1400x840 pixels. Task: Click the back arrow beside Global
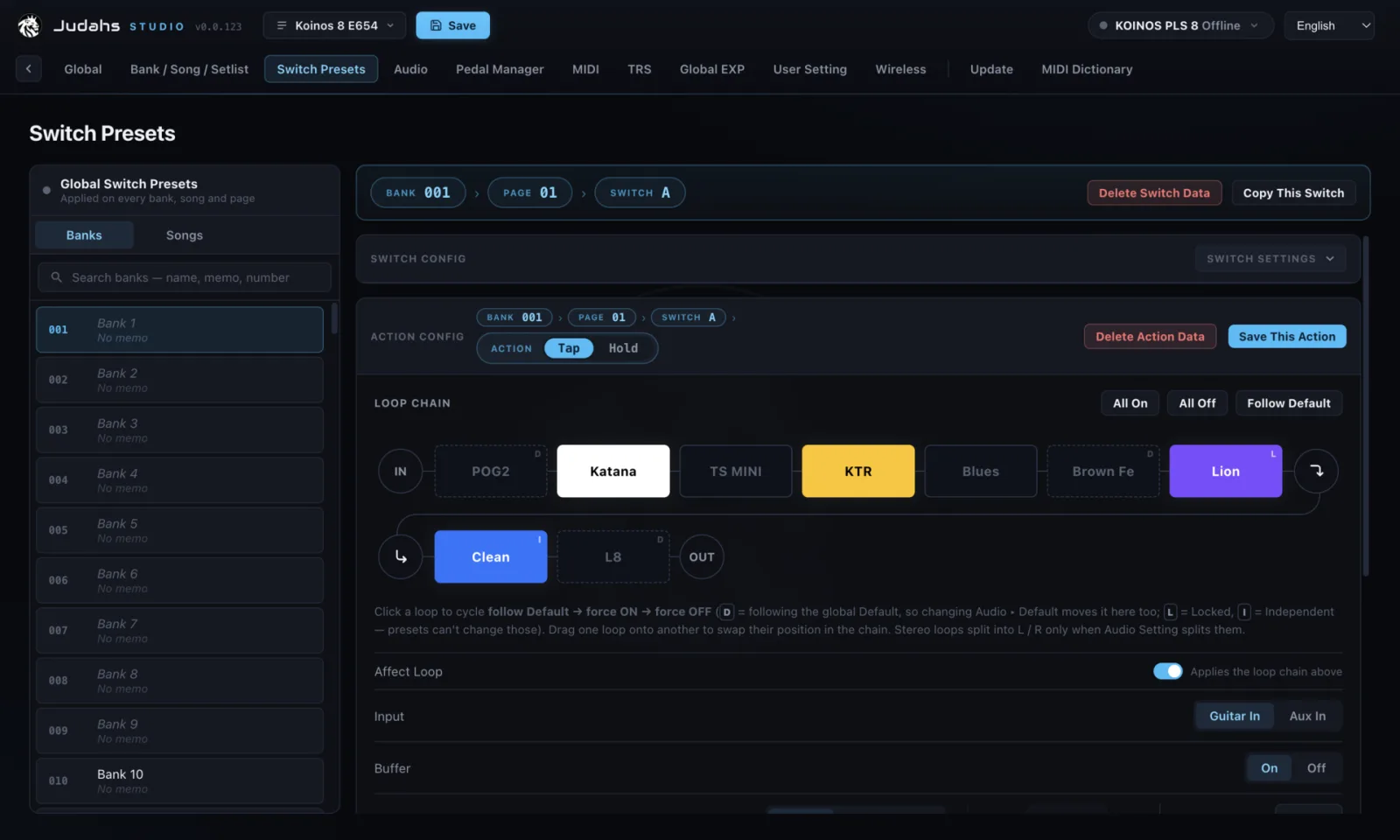tap(28, 69)
